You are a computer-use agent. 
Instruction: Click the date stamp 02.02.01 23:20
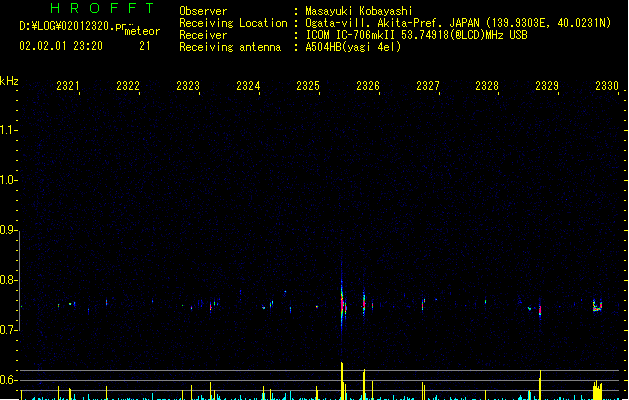61,46
